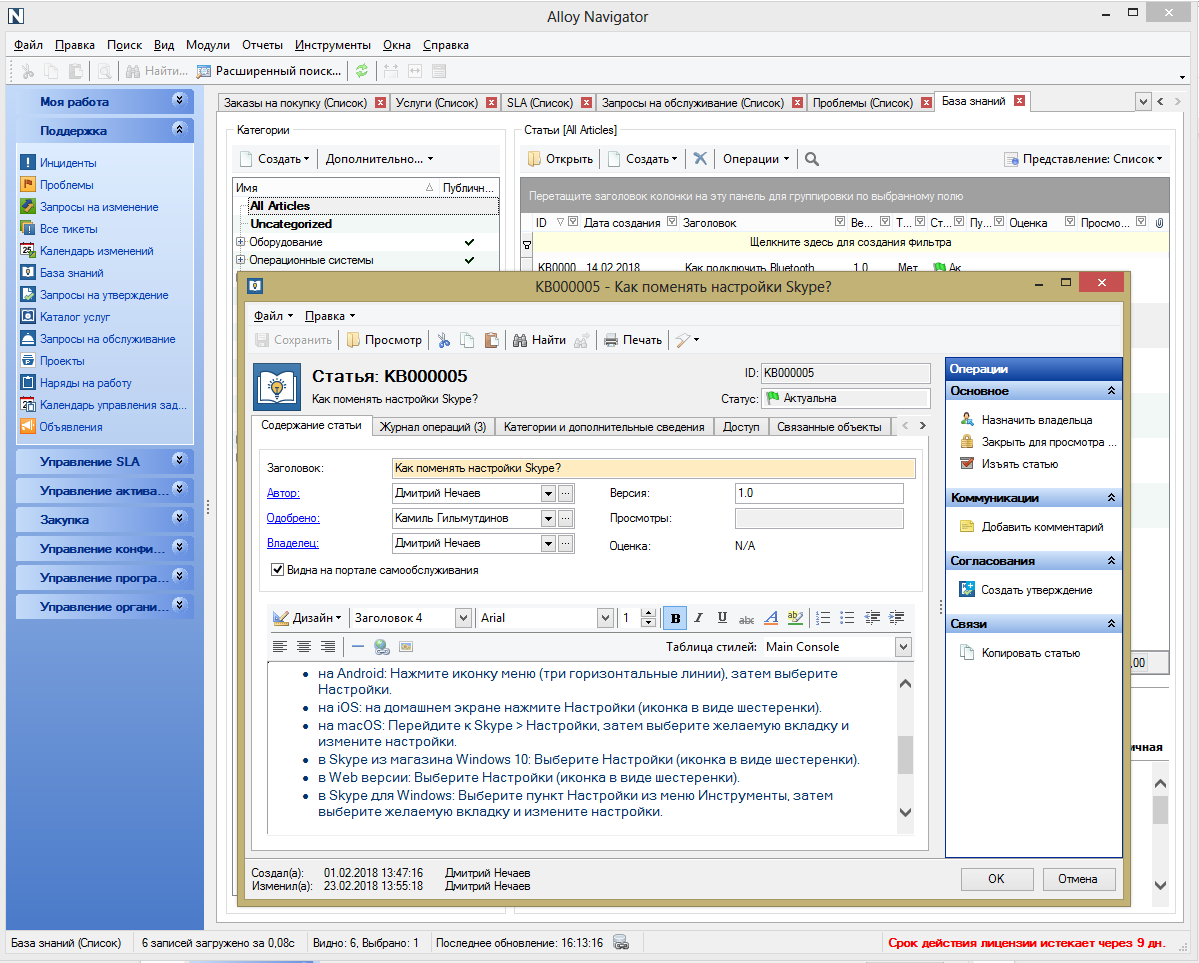The image size is (1199, 963).
Task: Increase the font size stepper
Action: tap(648, 613)
